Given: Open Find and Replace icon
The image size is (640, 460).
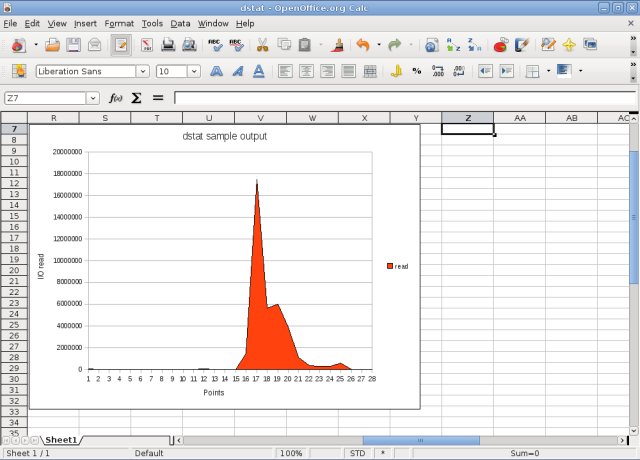Looking at the screenshot, I should 548,44.
